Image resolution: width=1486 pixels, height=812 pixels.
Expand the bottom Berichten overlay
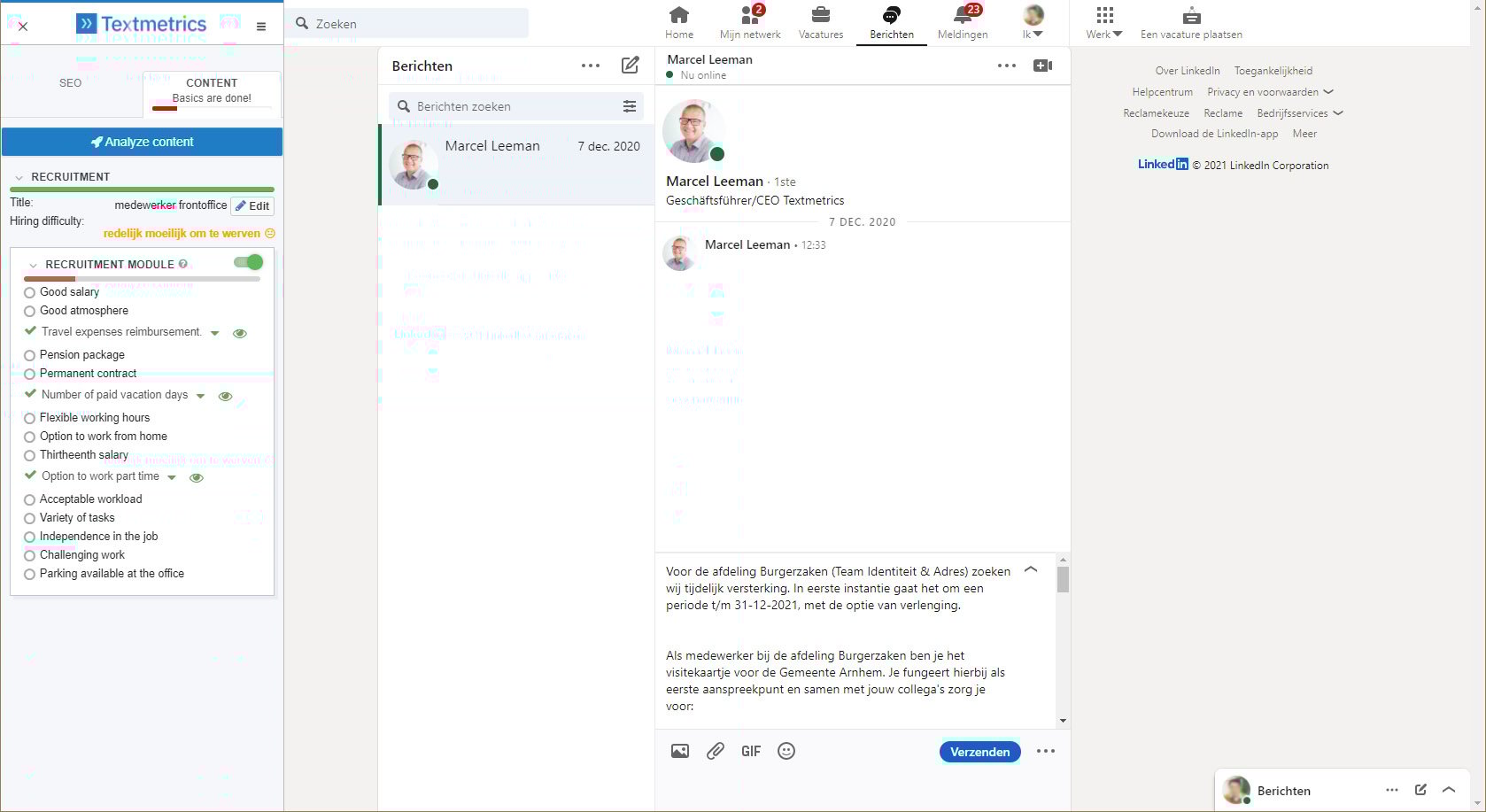(1449, 790)
